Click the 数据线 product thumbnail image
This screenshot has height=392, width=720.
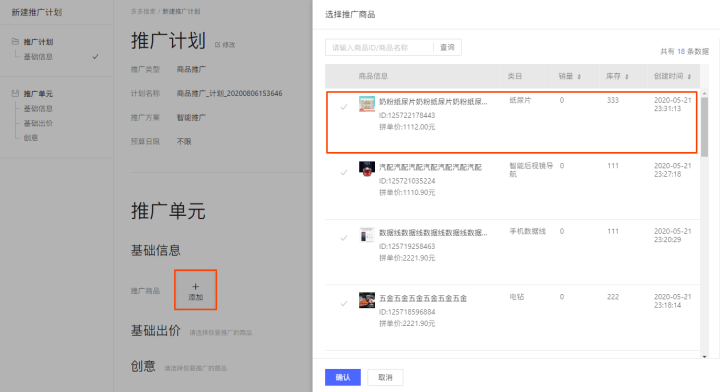(x=367, y=235)
